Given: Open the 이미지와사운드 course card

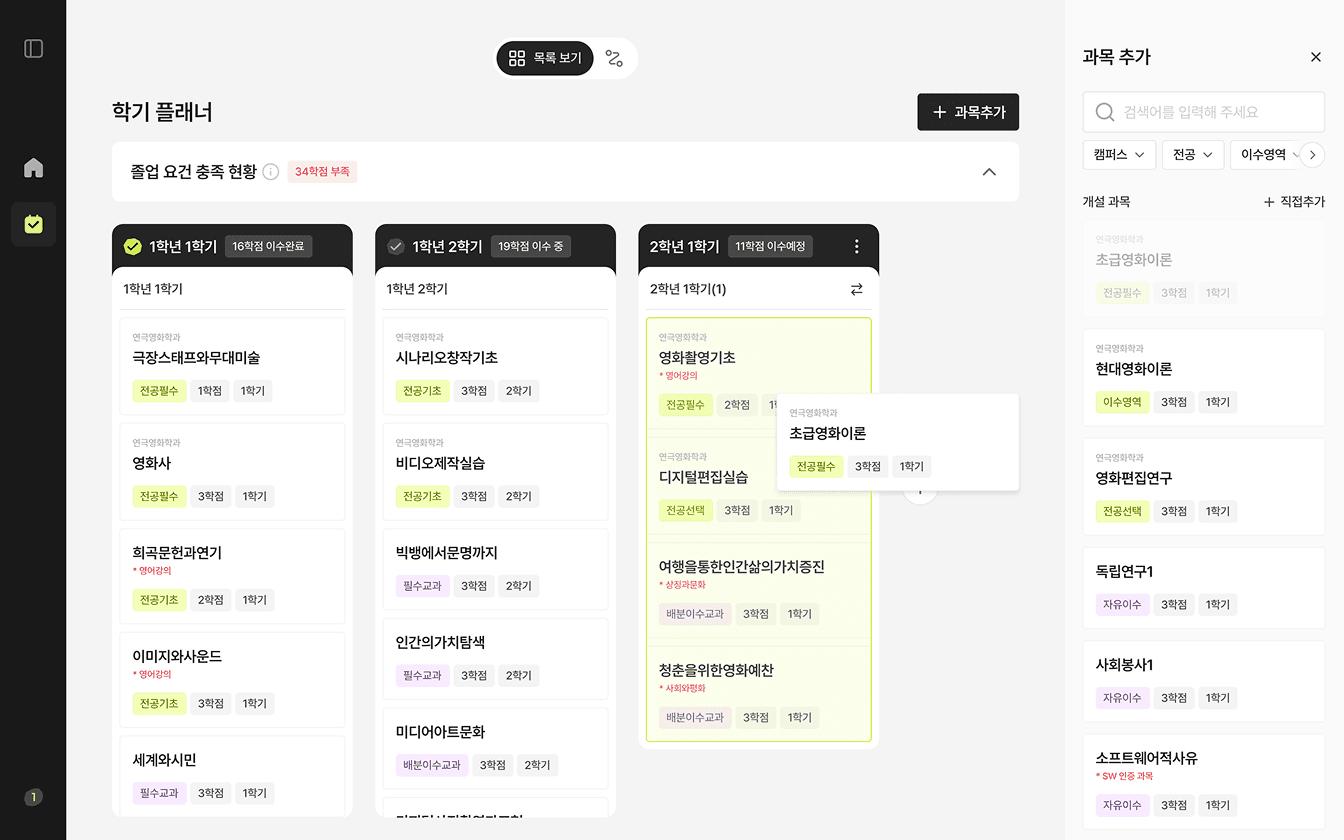Looking at the screenshot, I should [x=232, y=679].
